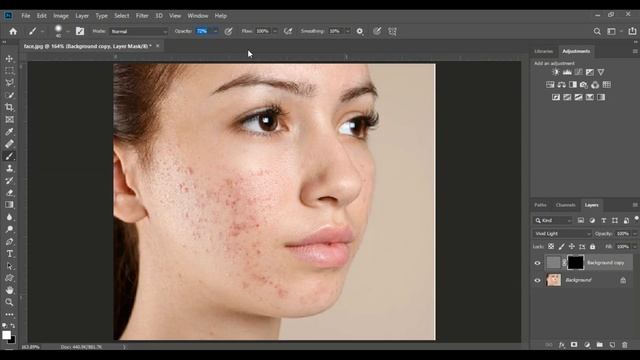Toggle lock position
Image resolution: width=640 pixels, height=360 pixels.
[571, 247]
